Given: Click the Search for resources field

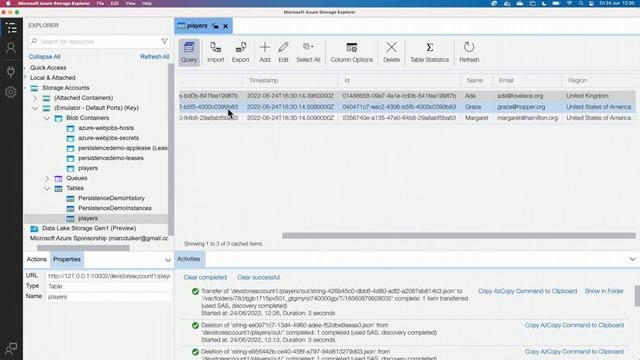Looking at the screenshot, I should [98, 42].
